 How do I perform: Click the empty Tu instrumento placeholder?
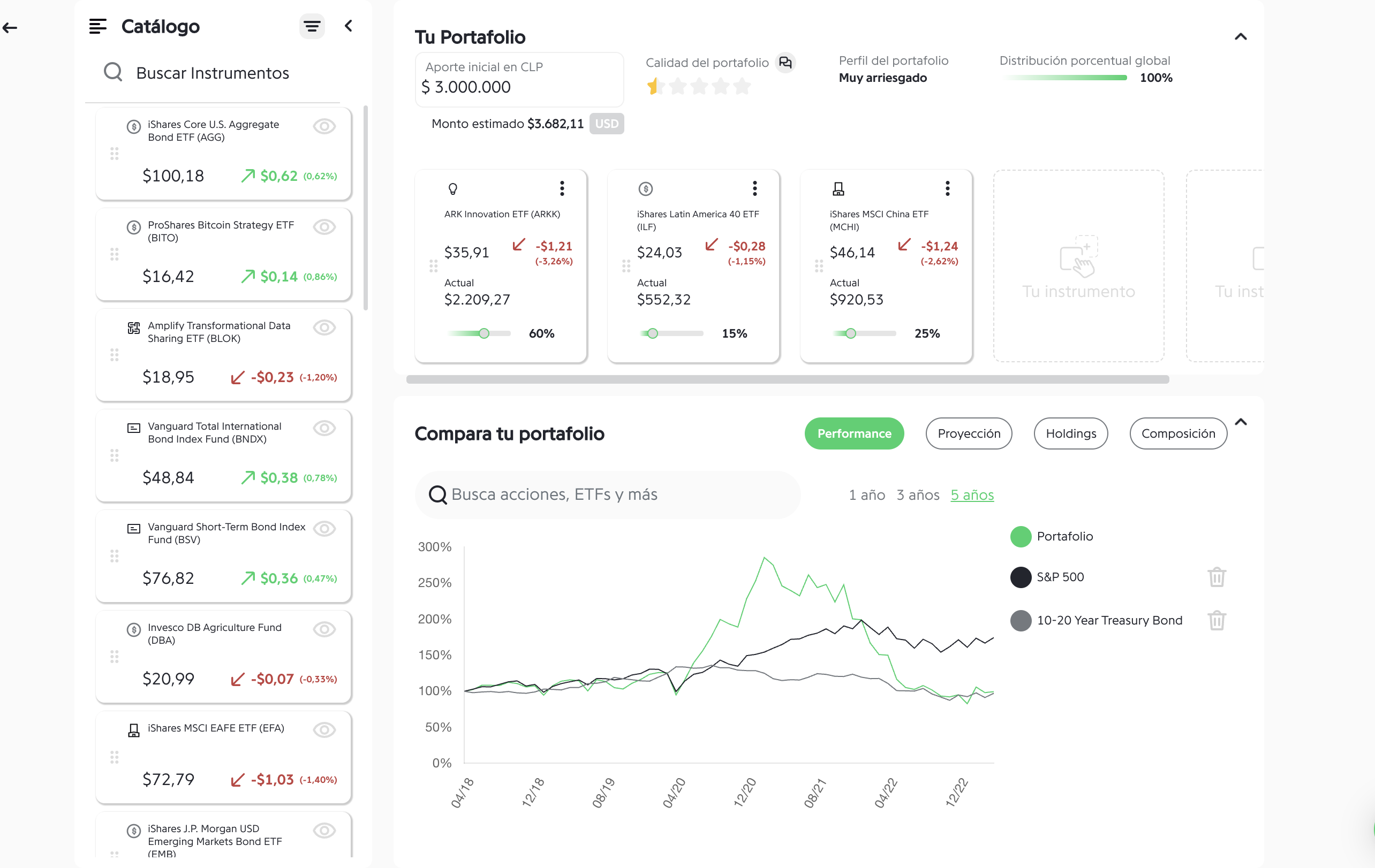click(1078, 266)
